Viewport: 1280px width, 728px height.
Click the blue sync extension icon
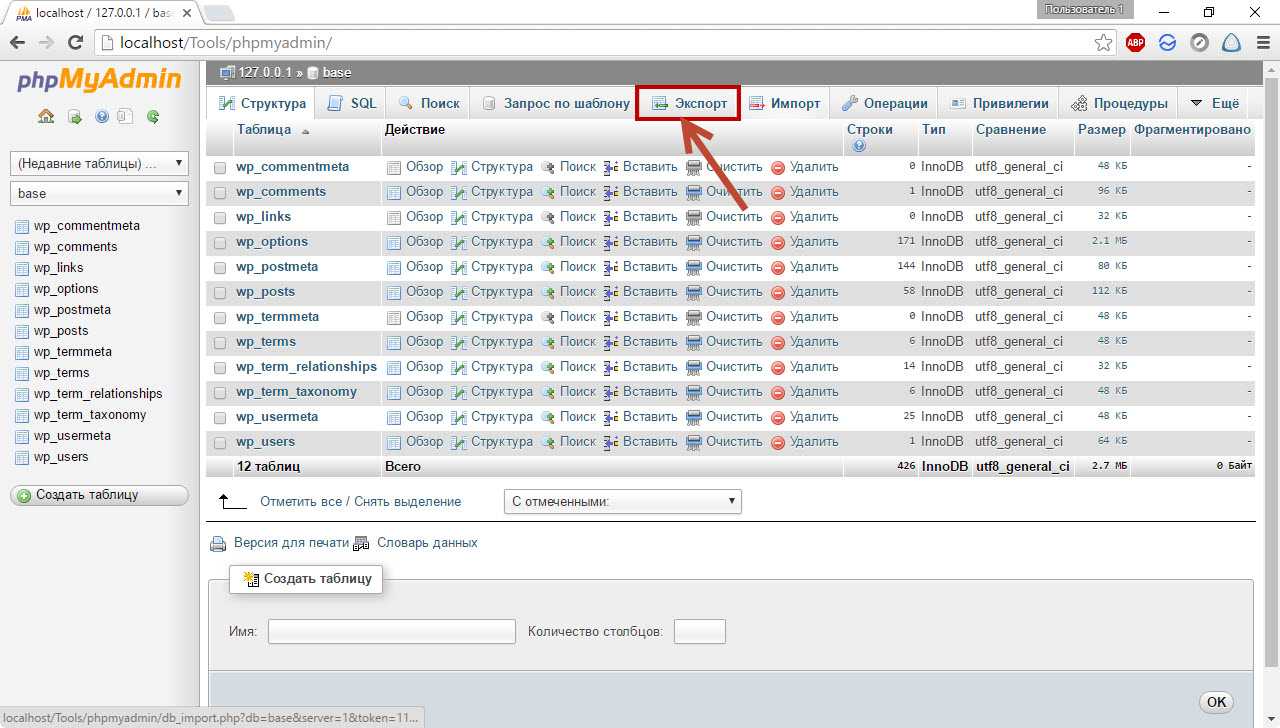coord(1167,43)
